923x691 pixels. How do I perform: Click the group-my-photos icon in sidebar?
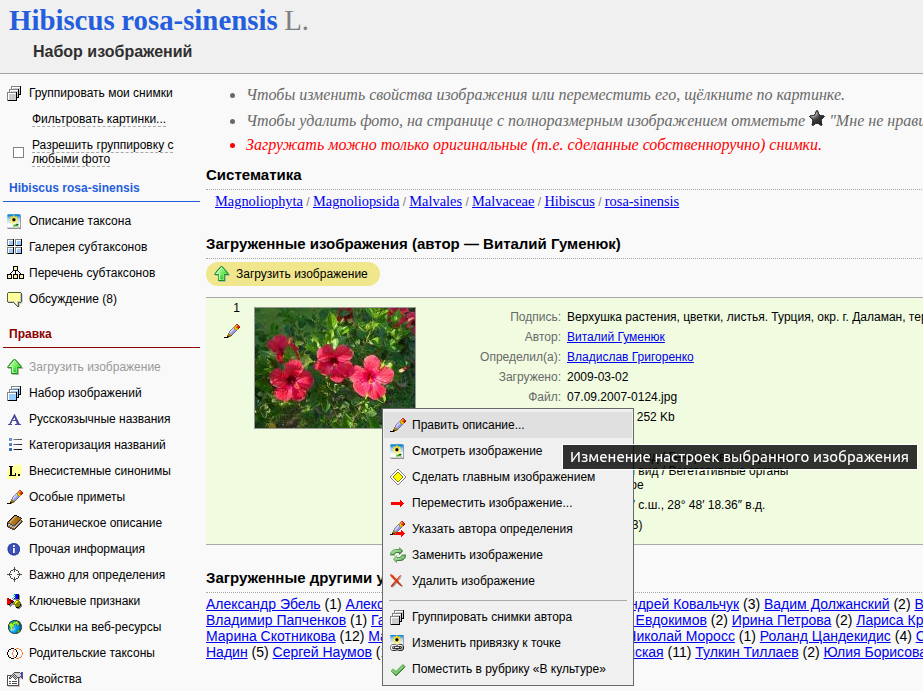click(x=14, y=94)
